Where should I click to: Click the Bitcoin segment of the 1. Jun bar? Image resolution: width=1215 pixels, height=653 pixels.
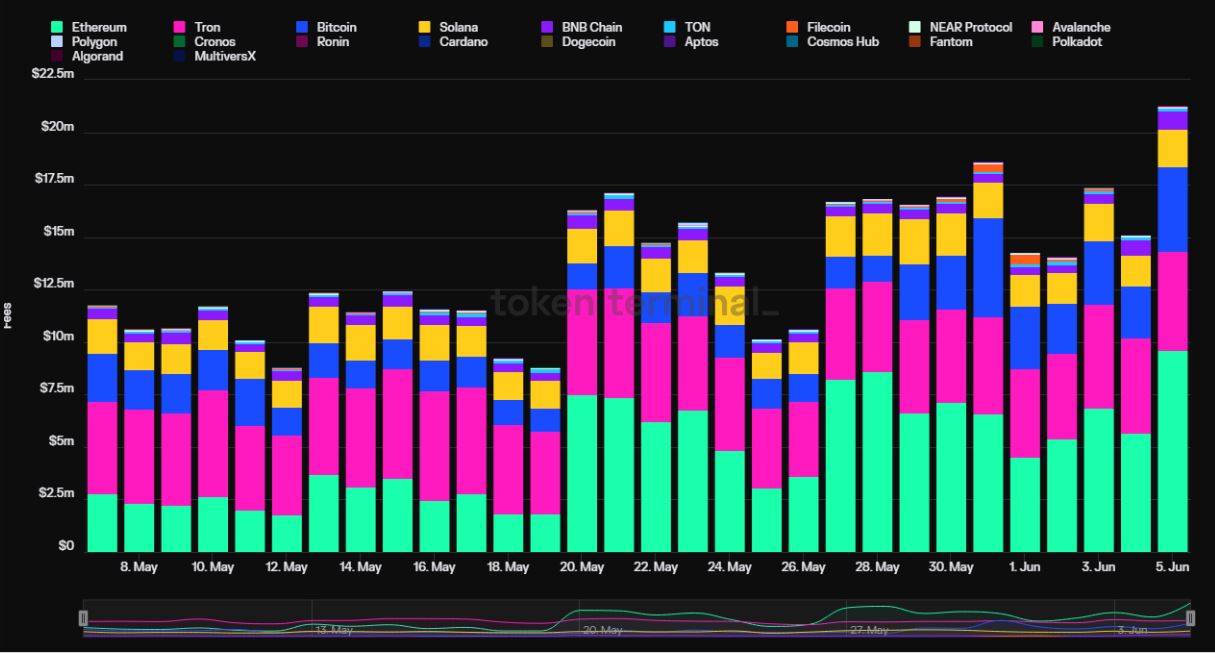(x=1025, y=338)
